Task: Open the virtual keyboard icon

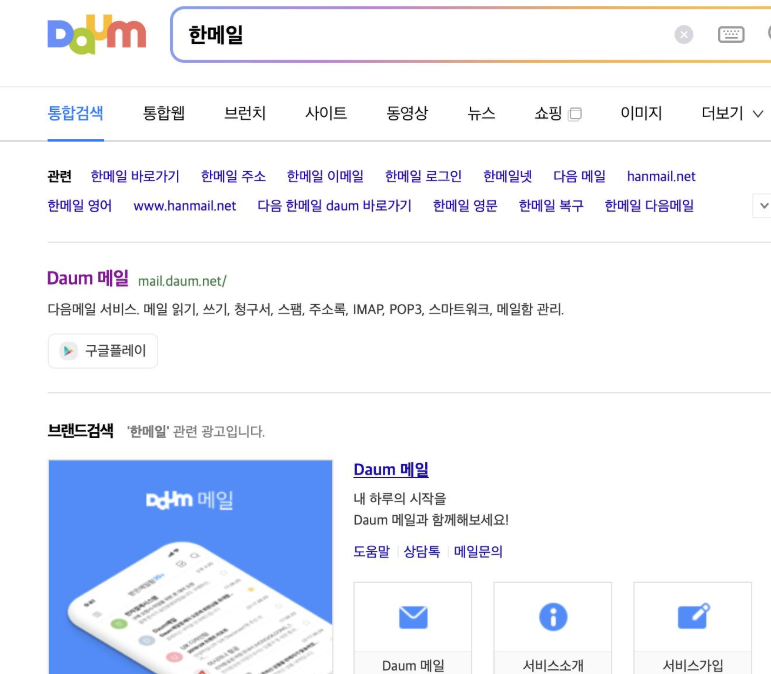Action: point(731,34)
